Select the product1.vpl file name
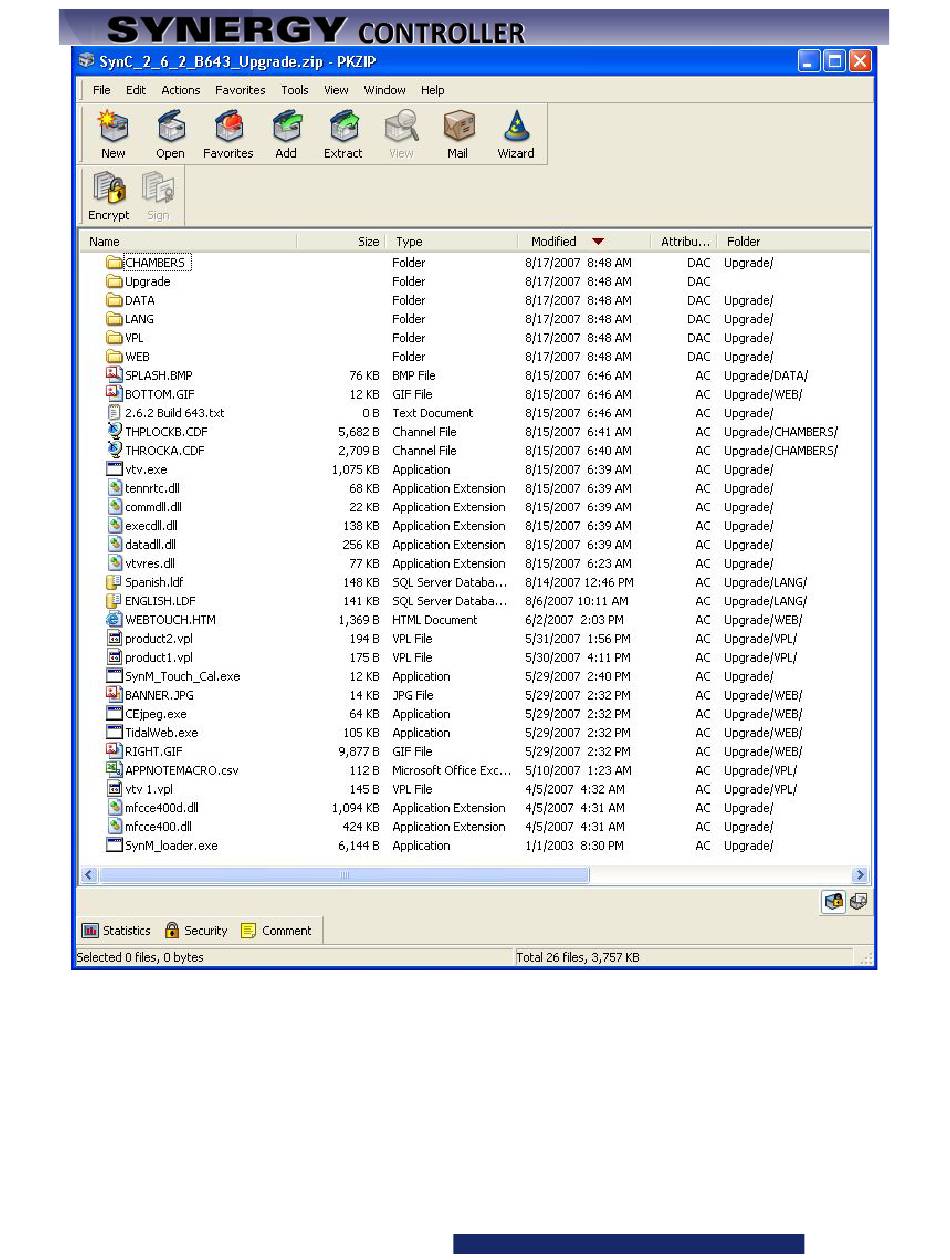Image resolution: width=950 pixels, height=1260 pixels. pyautogui.click(x=159, y=657)
